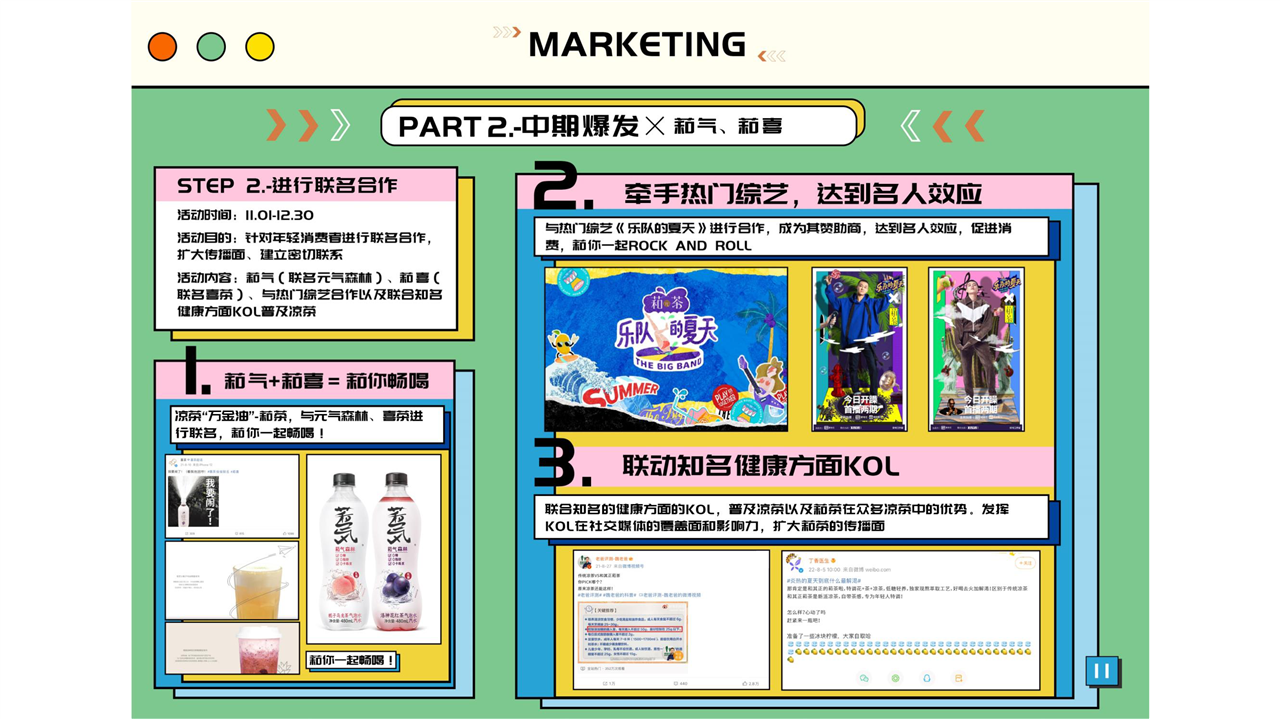This screenshot has width=1280, height=719.
Task: Open the 乐队的夏天 THE BIG BAND banner
Action: (666, 349)
